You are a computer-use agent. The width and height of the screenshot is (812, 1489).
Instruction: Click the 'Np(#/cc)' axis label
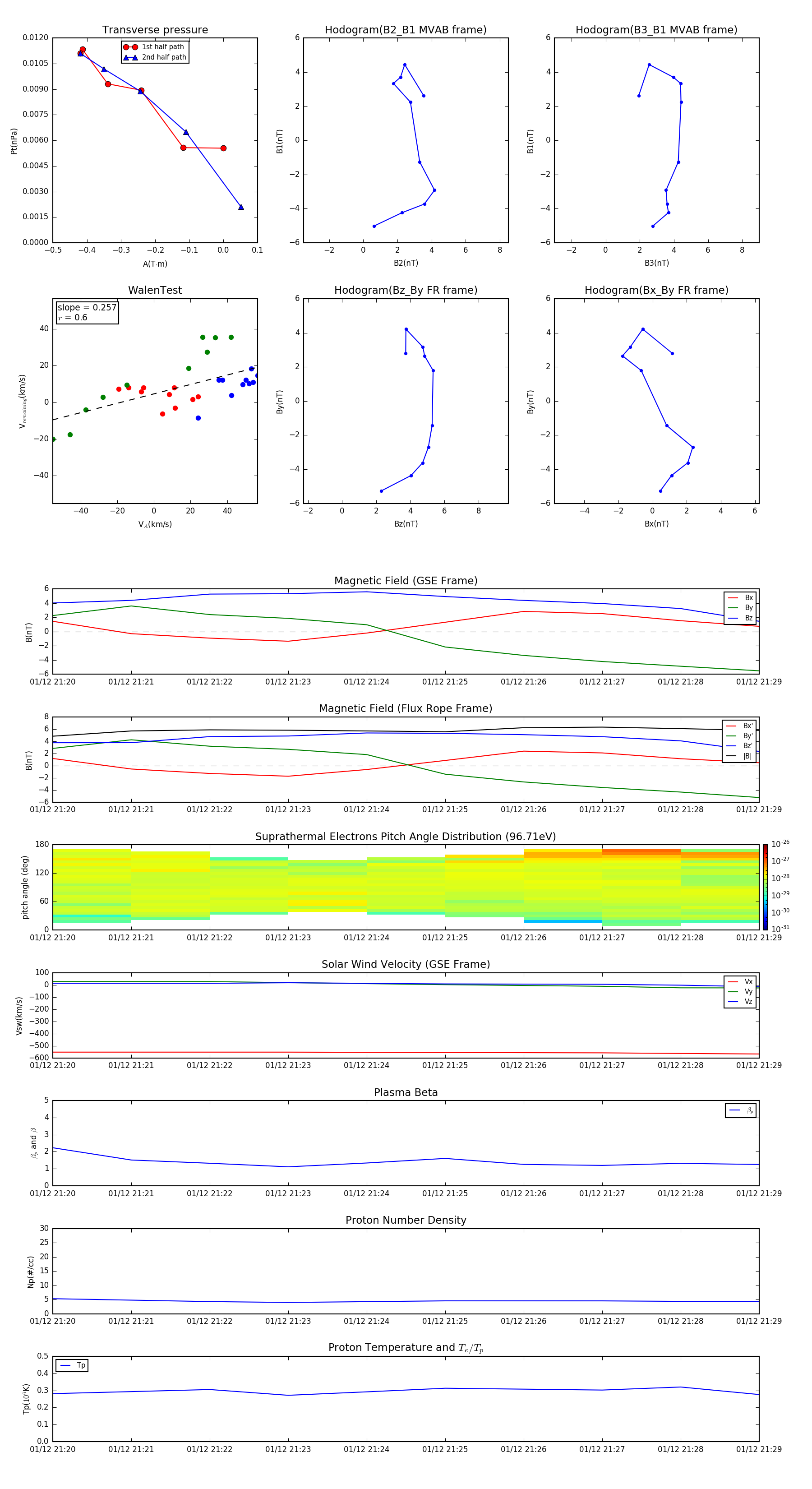click(x=31, y=1272)
